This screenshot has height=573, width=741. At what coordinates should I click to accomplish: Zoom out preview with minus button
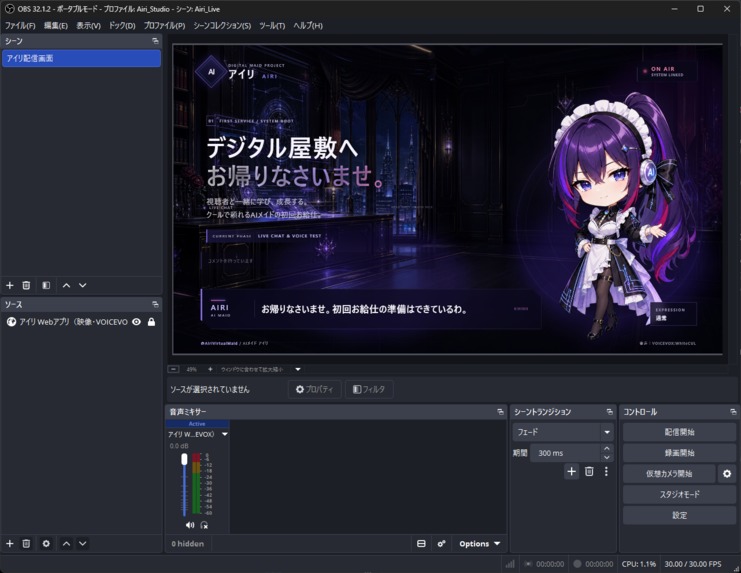click(x=173, y=369)
